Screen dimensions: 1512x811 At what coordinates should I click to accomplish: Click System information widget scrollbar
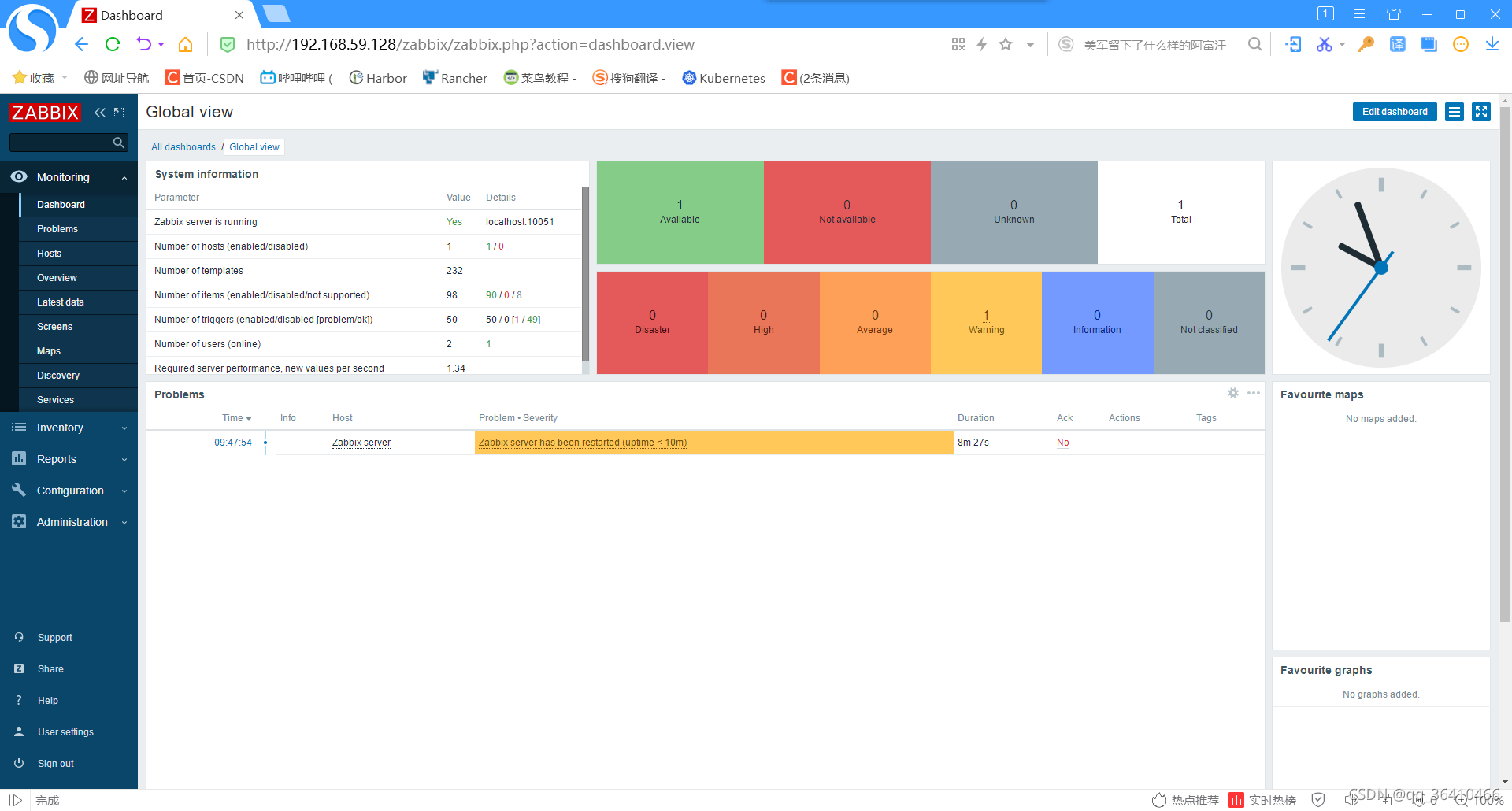[x=585, y=274]
